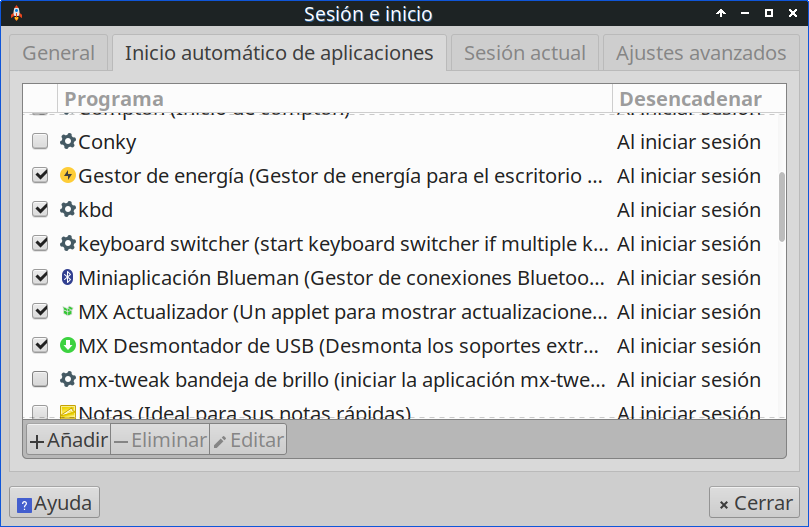
Task: Select Miniaplicación Blueman entry text
Action: point(342,278)
